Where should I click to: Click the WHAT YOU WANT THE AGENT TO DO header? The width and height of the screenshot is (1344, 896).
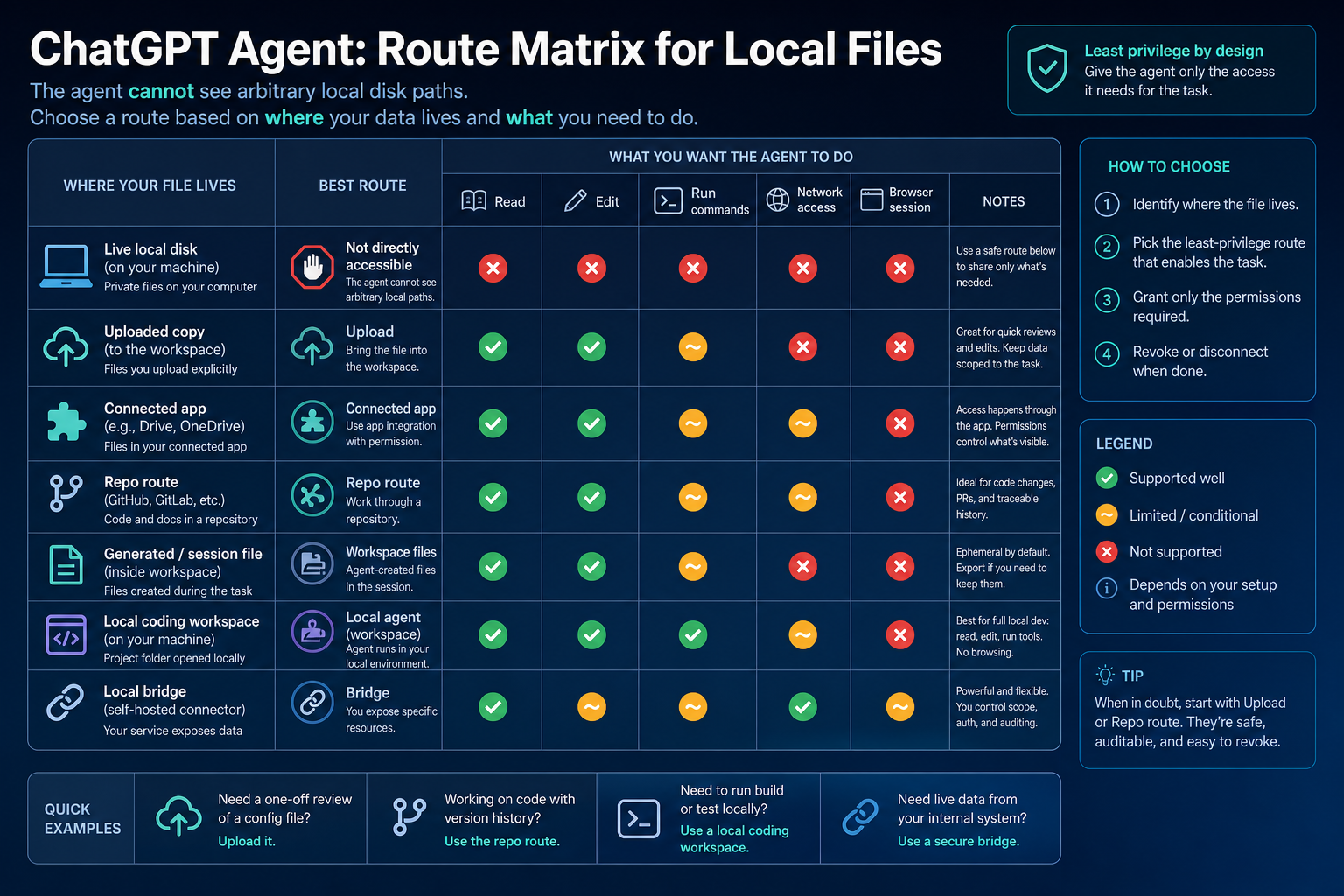click(x=731, y=157)
